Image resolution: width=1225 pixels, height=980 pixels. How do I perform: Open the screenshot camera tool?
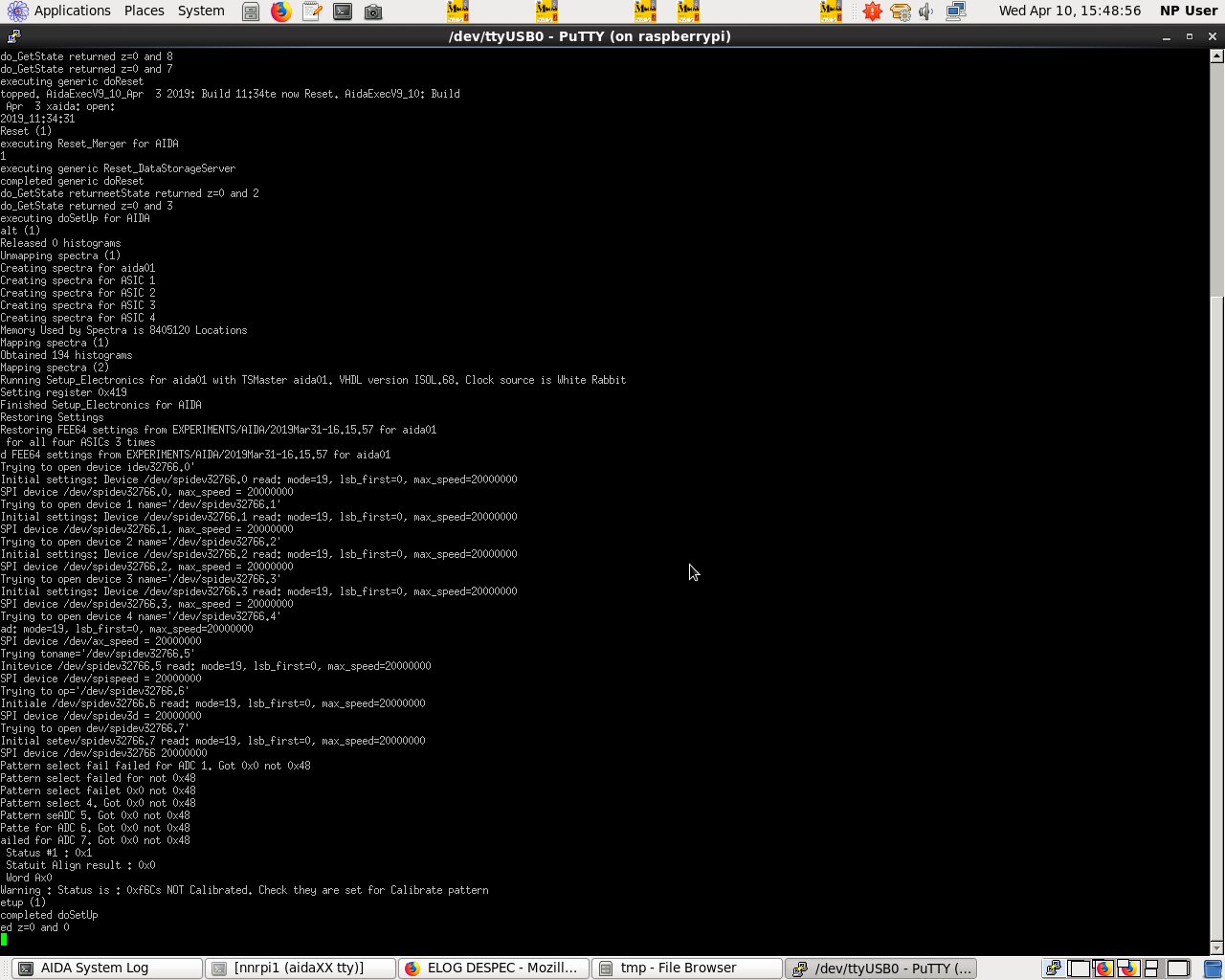373,11
